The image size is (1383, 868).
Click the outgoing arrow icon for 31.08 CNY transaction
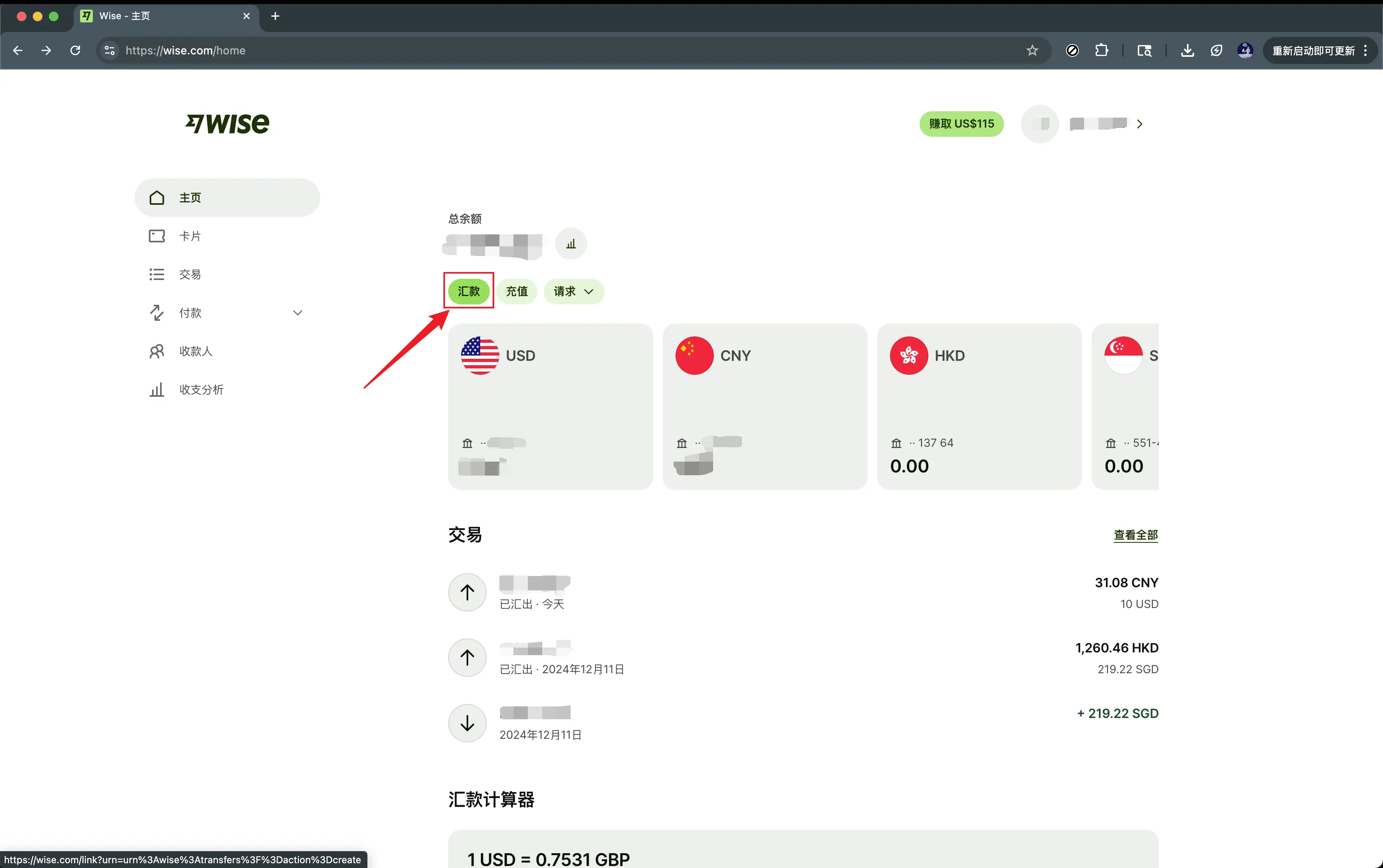coord(467,592)
